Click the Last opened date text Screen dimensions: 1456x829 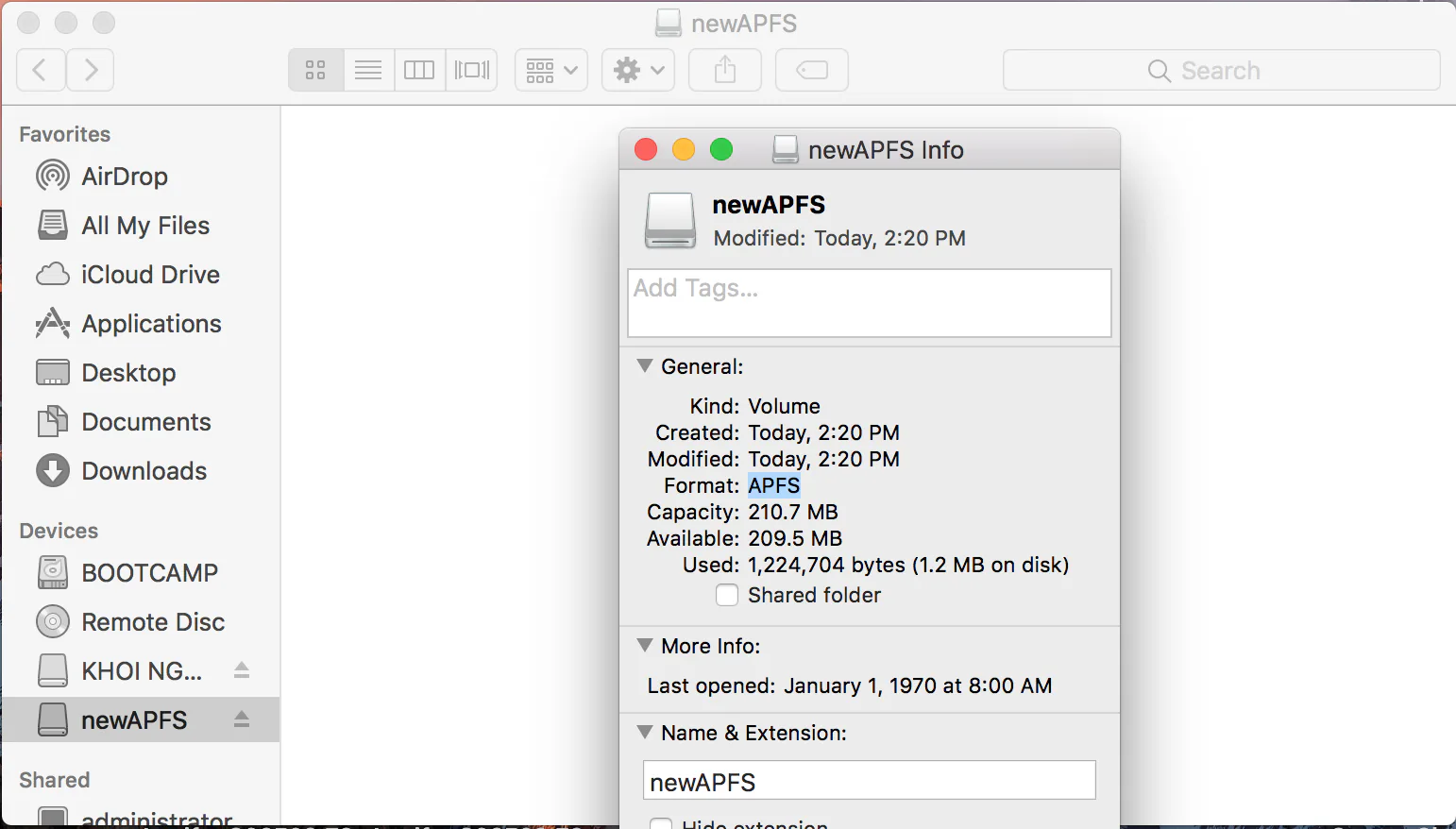tap(918, 686)
